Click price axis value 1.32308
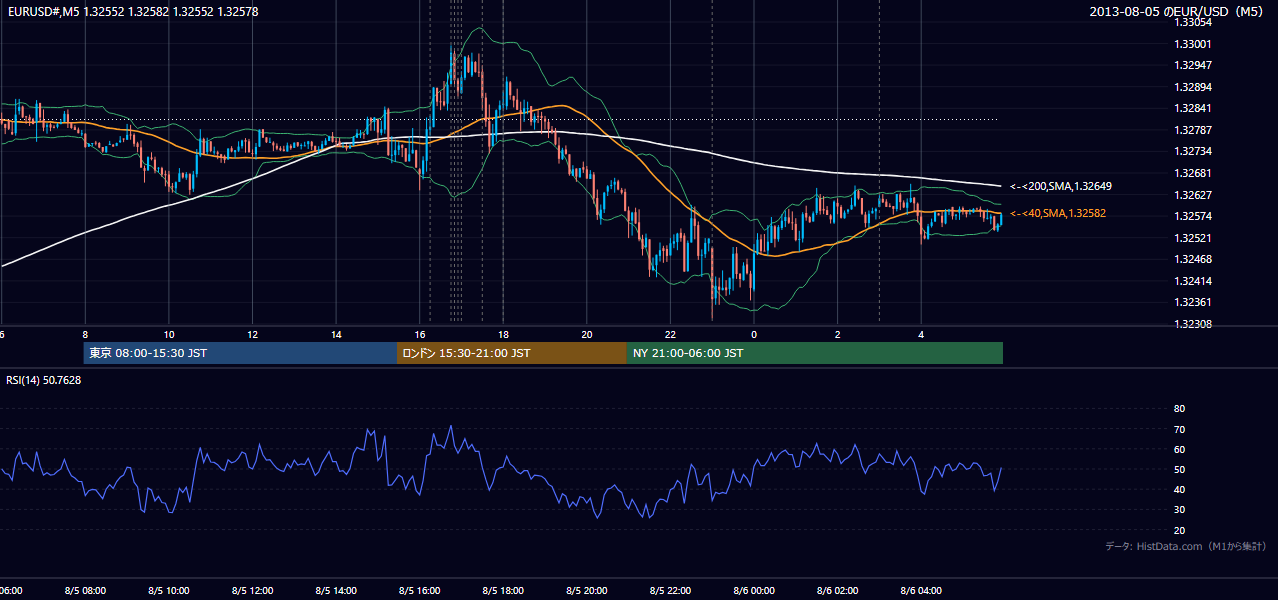The height and width of the screenshot is (600, 1278). 1192,324
